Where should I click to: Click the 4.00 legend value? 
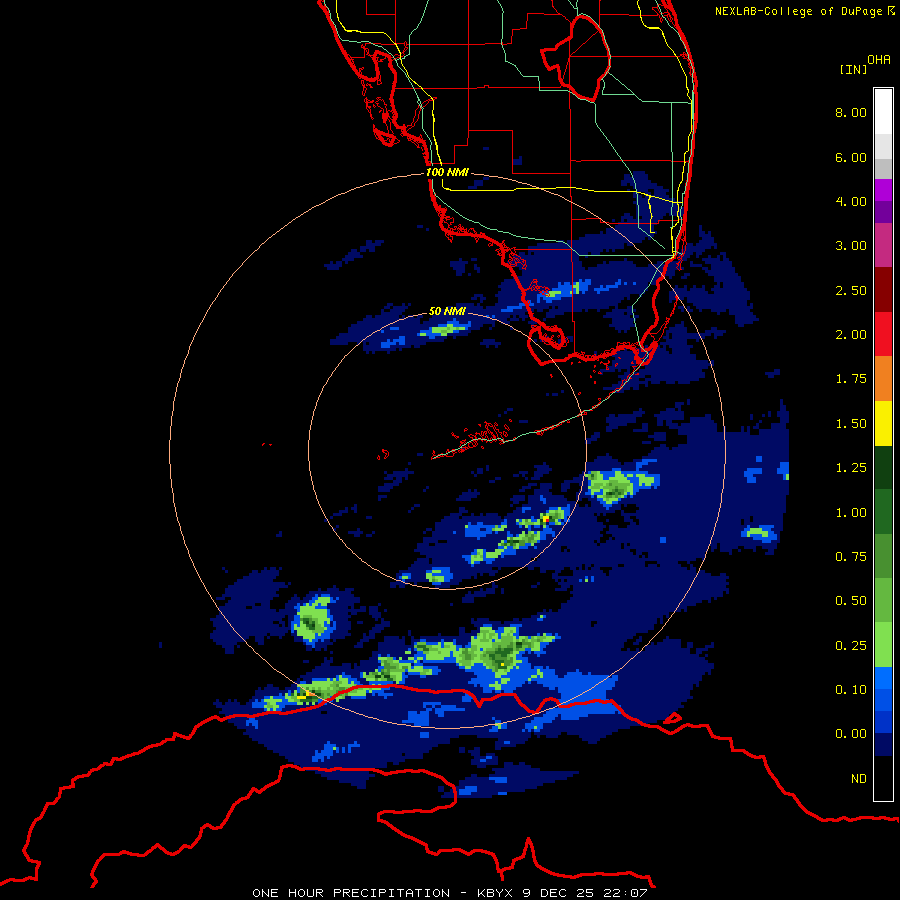[x=851, y=201]
